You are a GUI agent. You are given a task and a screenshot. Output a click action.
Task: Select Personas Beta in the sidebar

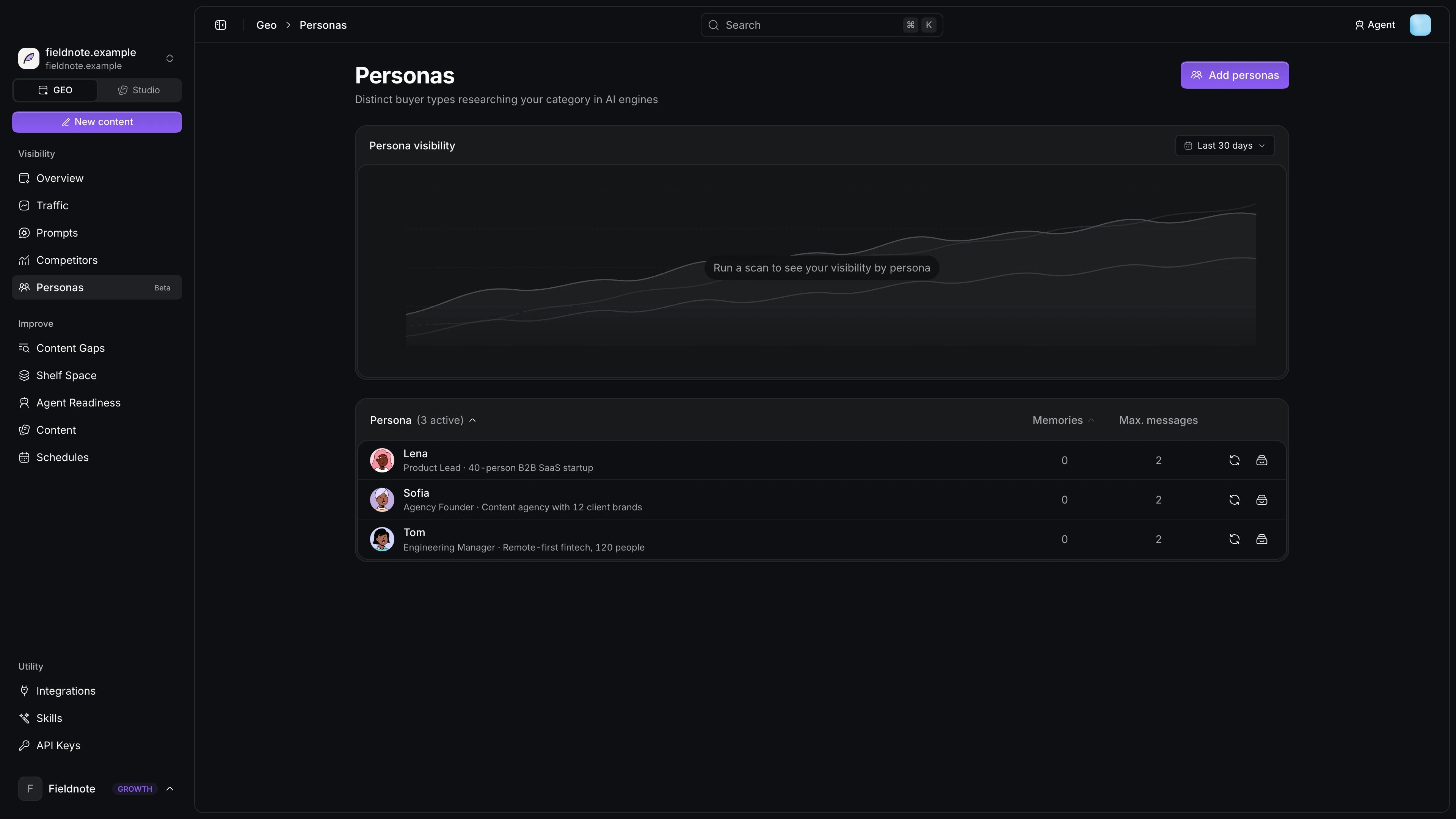click(97, 287)
